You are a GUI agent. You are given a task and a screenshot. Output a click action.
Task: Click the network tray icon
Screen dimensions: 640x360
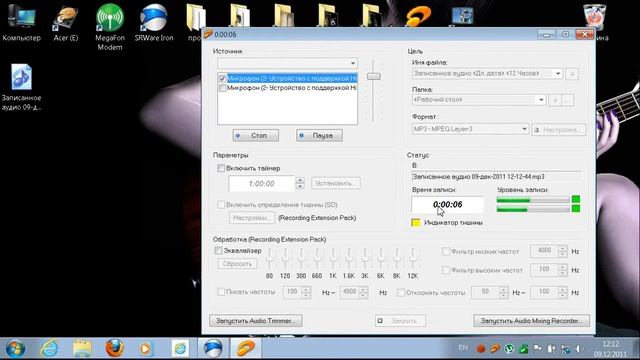[x=565, y=349]
